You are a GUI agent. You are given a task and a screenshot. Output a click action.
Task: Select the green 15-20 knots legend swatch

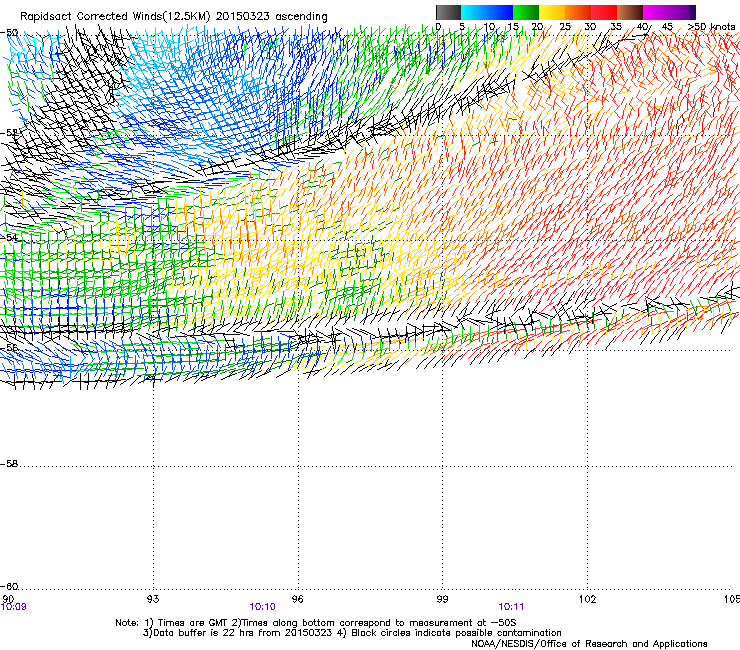click(526, 12)
